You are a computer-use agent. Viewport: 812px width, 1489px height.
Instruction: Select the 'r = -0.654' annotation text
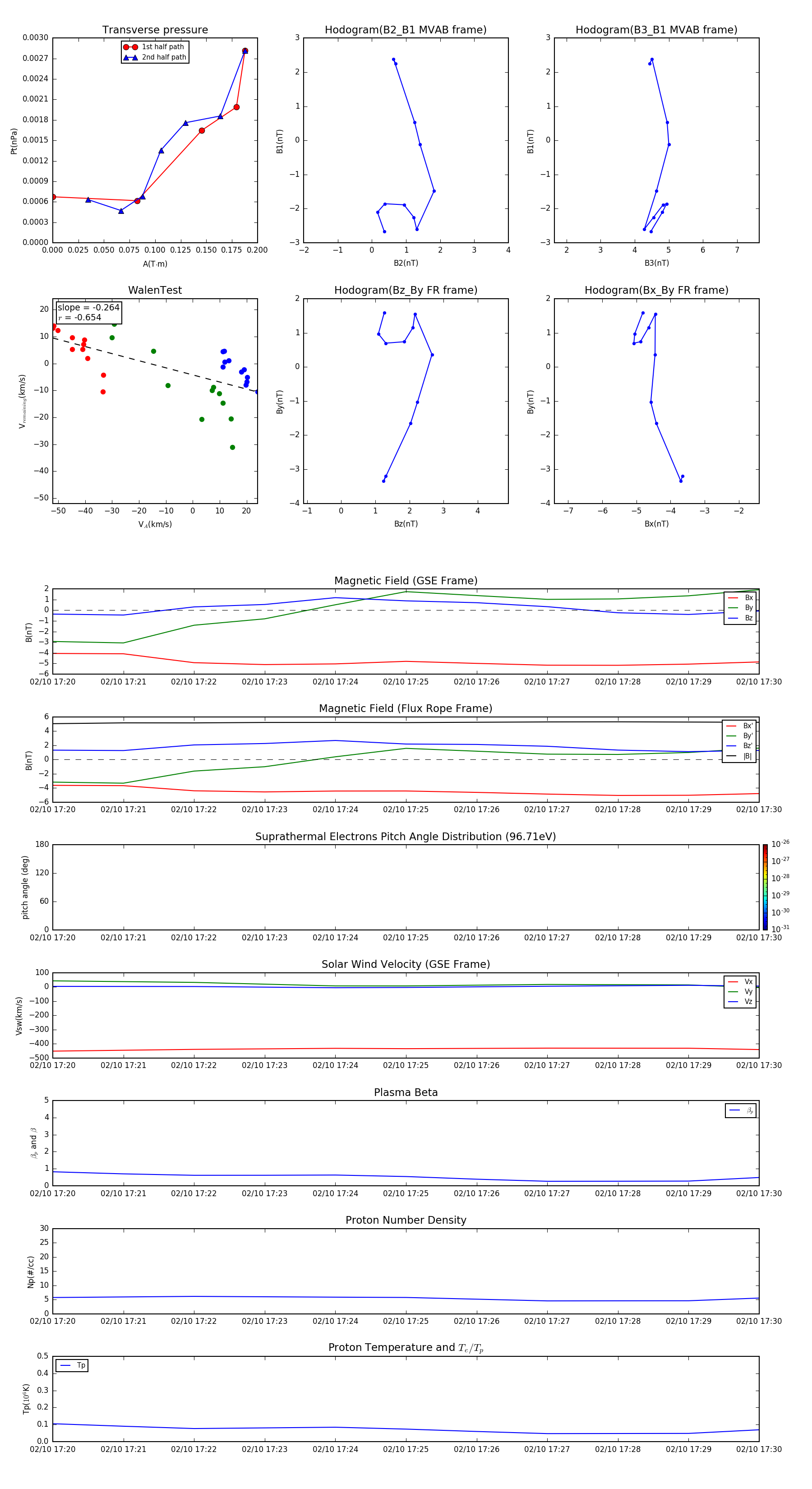coord(80,317)
